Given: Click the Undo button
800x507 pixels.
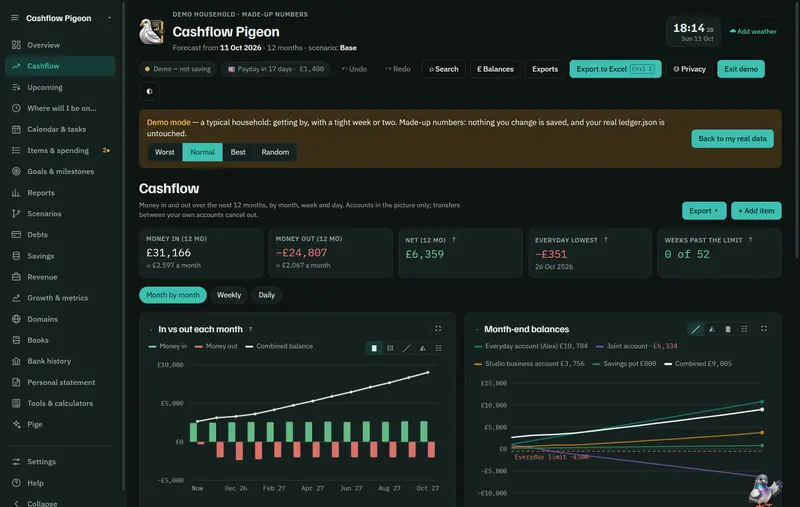Looking at the screenshot, I should click(x=355, y=69).
